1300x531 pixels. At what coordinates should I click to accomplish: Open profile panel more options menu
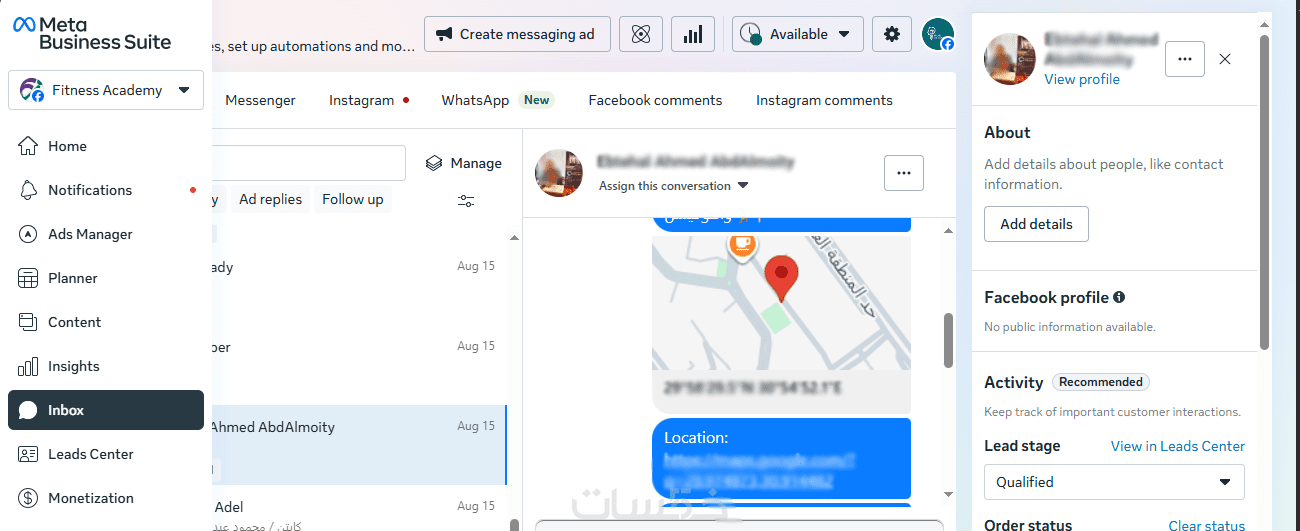click(x=1185, y=59)
